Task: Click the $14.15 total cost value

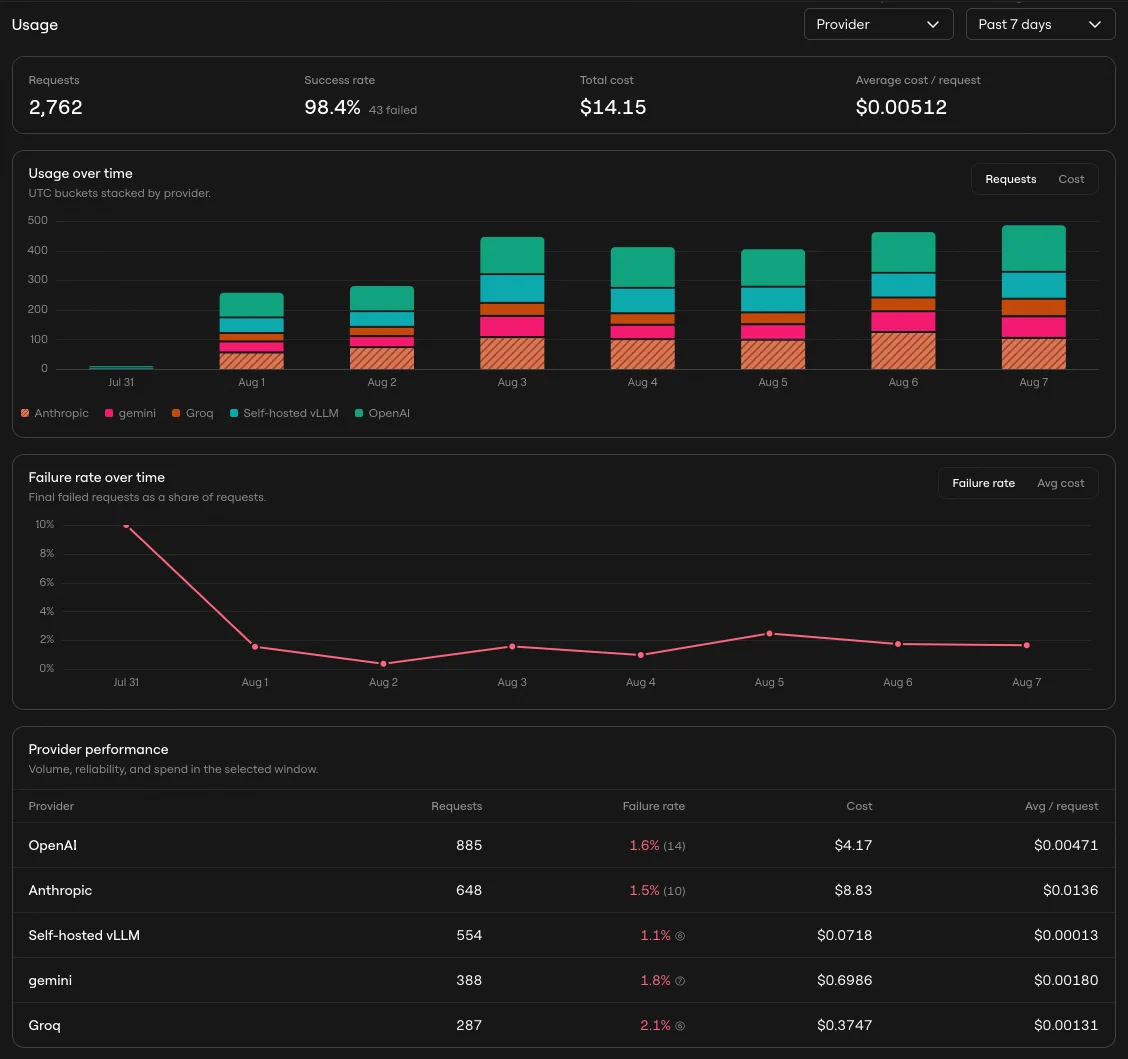Action: tap(613, 107)
